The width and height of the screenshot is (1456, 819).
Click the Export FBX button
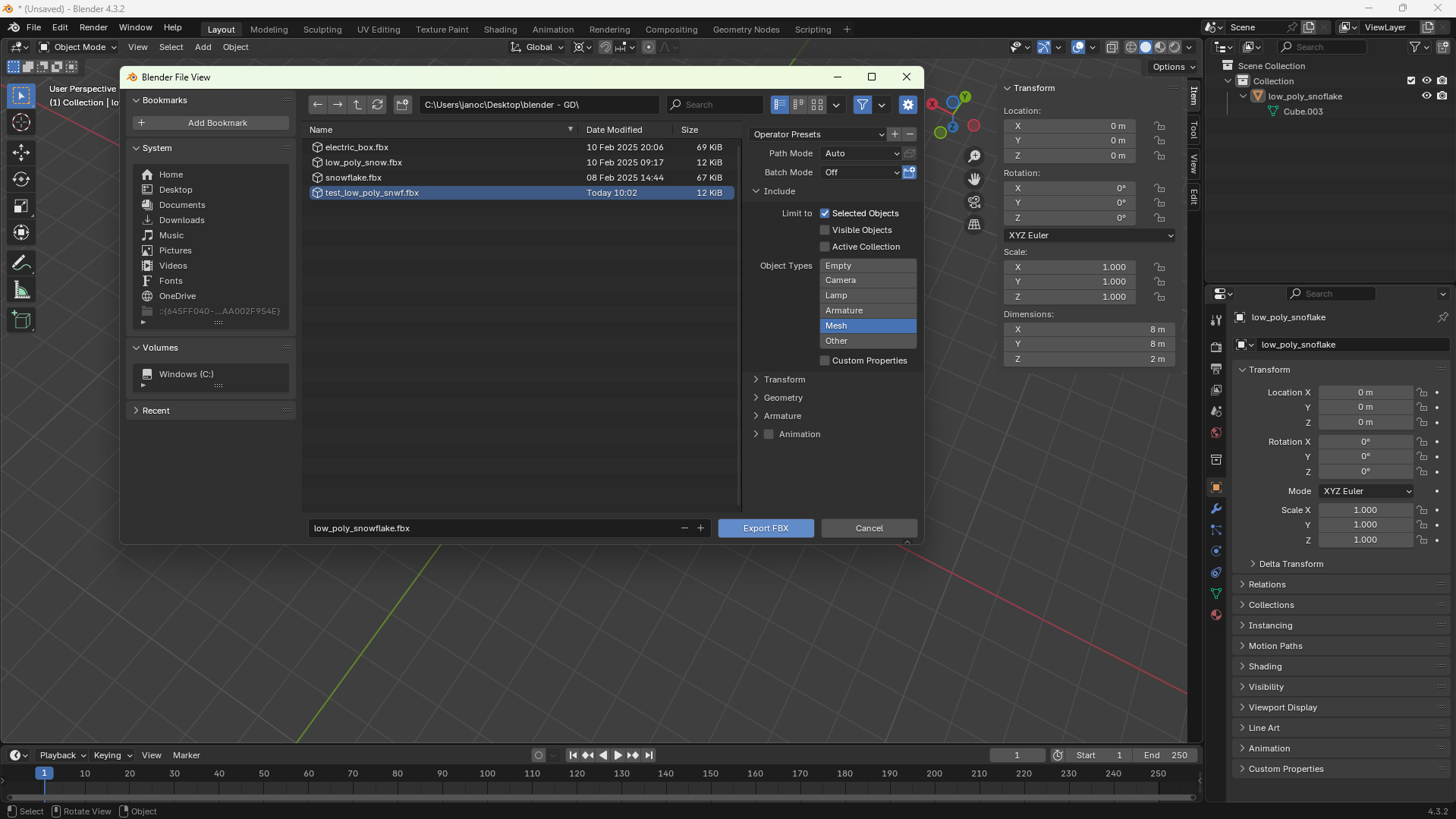pos(766,528)
